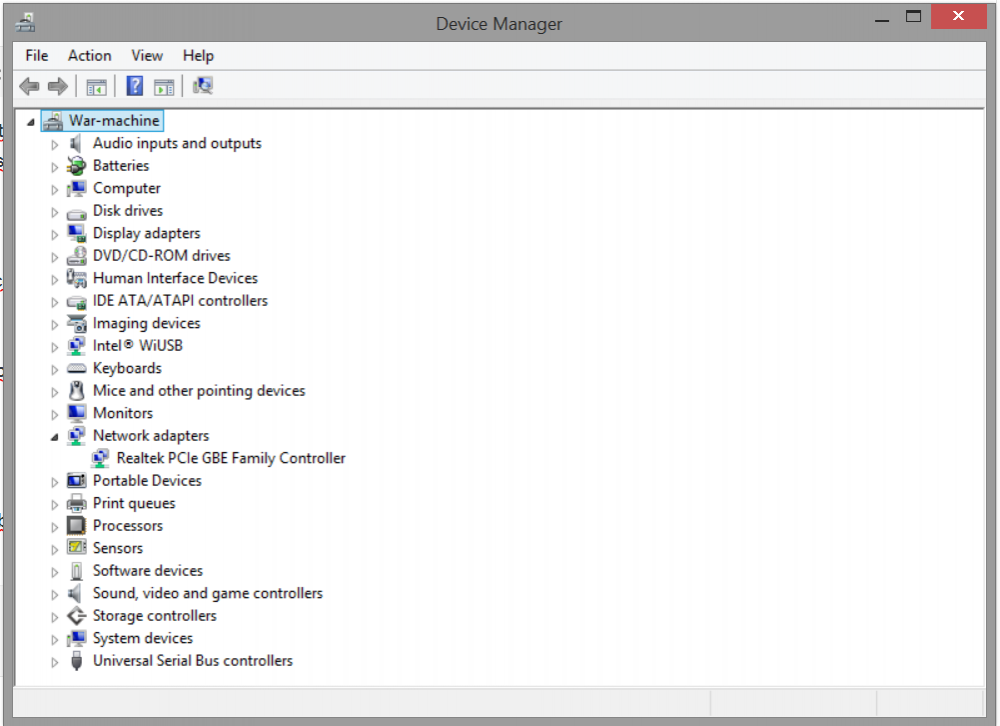Click the Back arrow toolbar button
Screen dimensions: 1000x726
point(29,87)
